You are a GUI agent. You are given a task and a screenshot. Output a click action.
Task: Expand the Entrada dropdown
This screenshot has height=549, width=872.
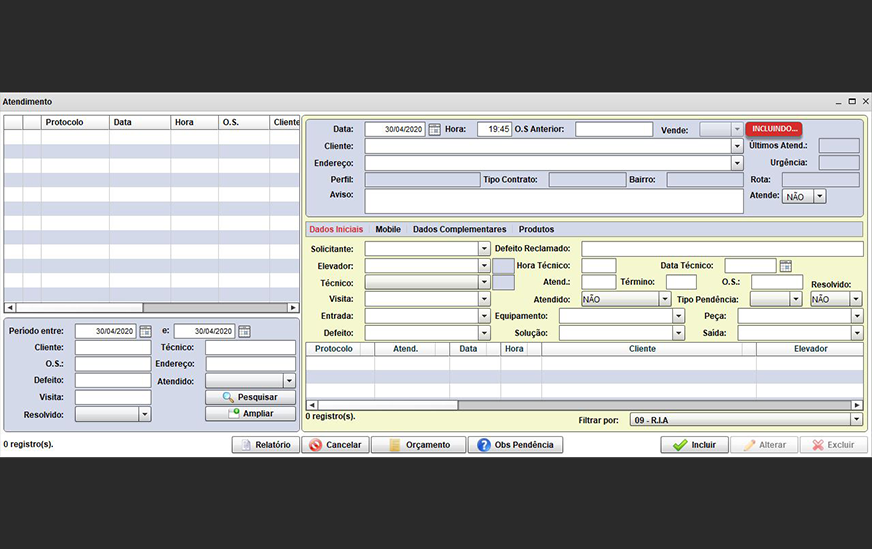[x=484, y=316]
